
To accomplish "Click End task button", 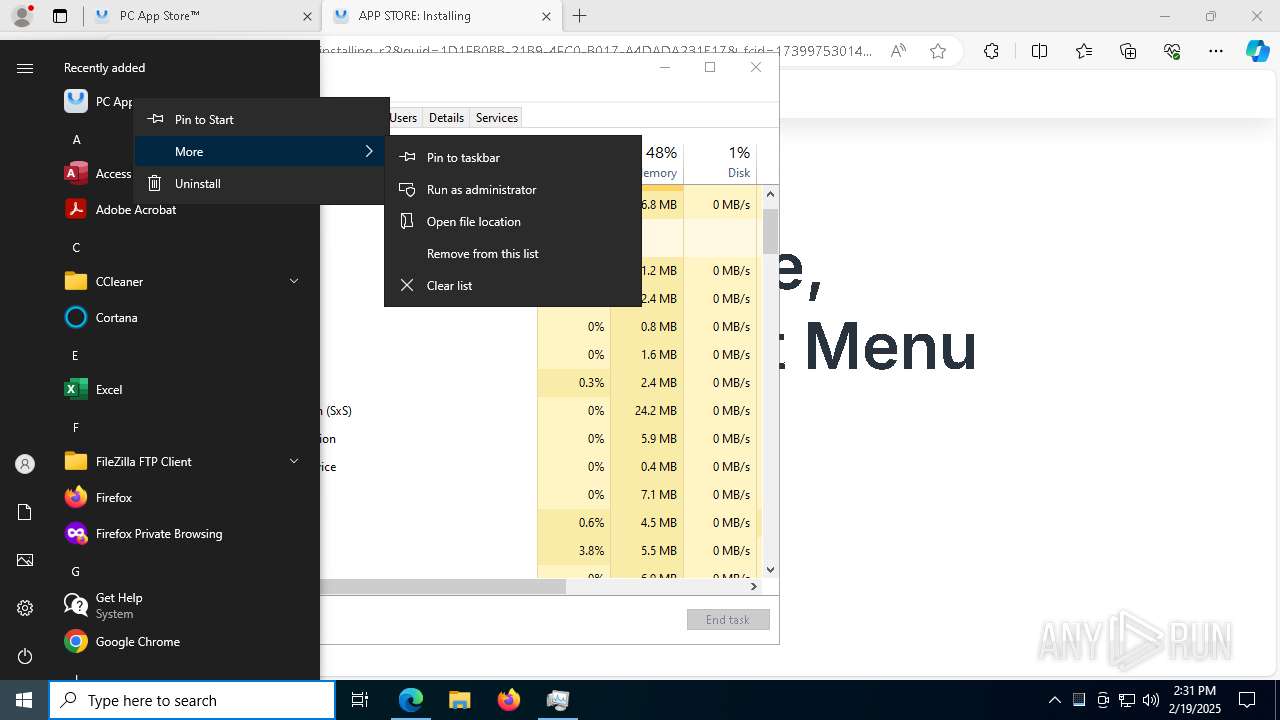I will [x=728, y=619].
